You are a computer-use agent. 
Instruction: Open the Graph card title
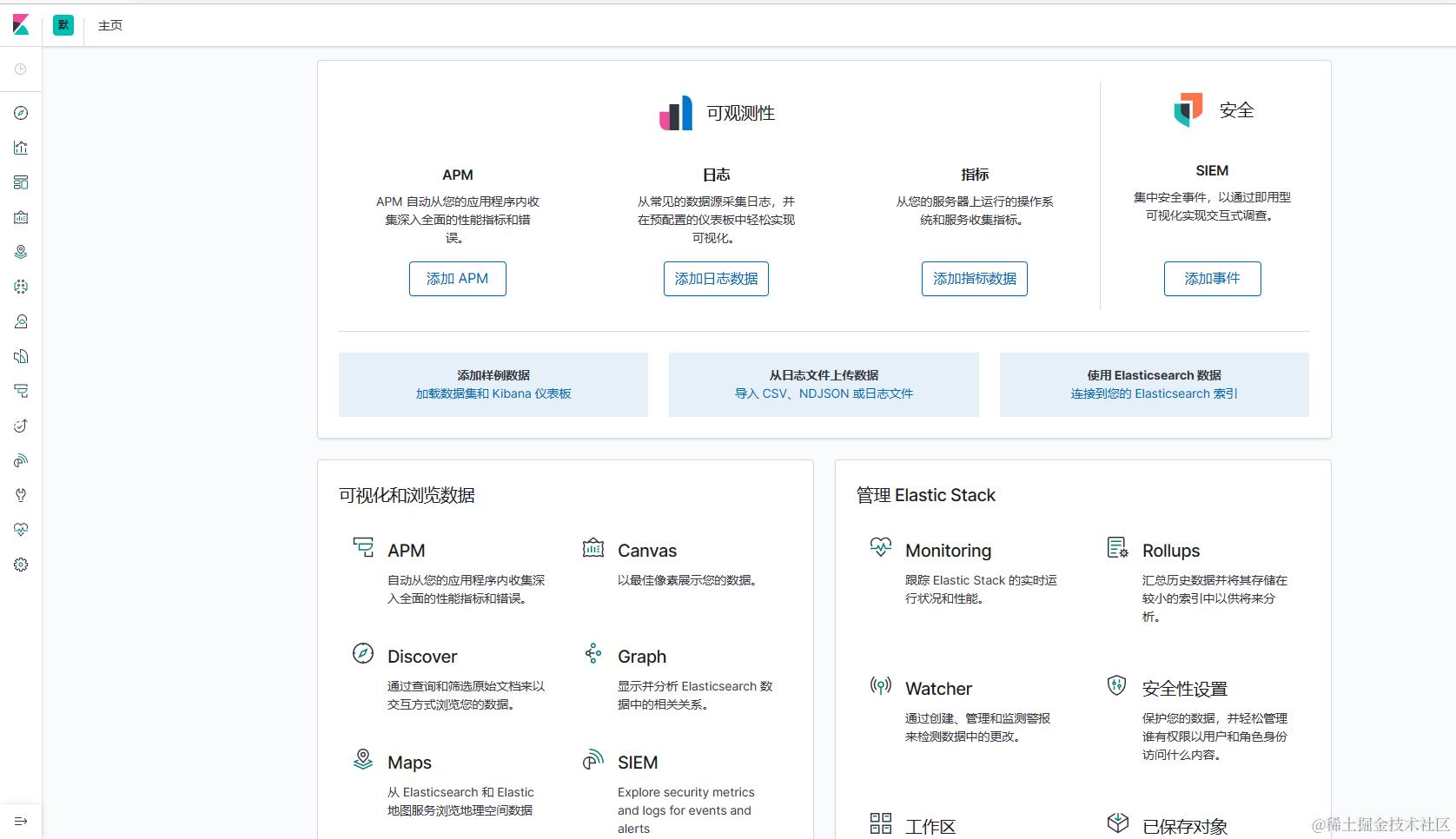pos(642,657)
